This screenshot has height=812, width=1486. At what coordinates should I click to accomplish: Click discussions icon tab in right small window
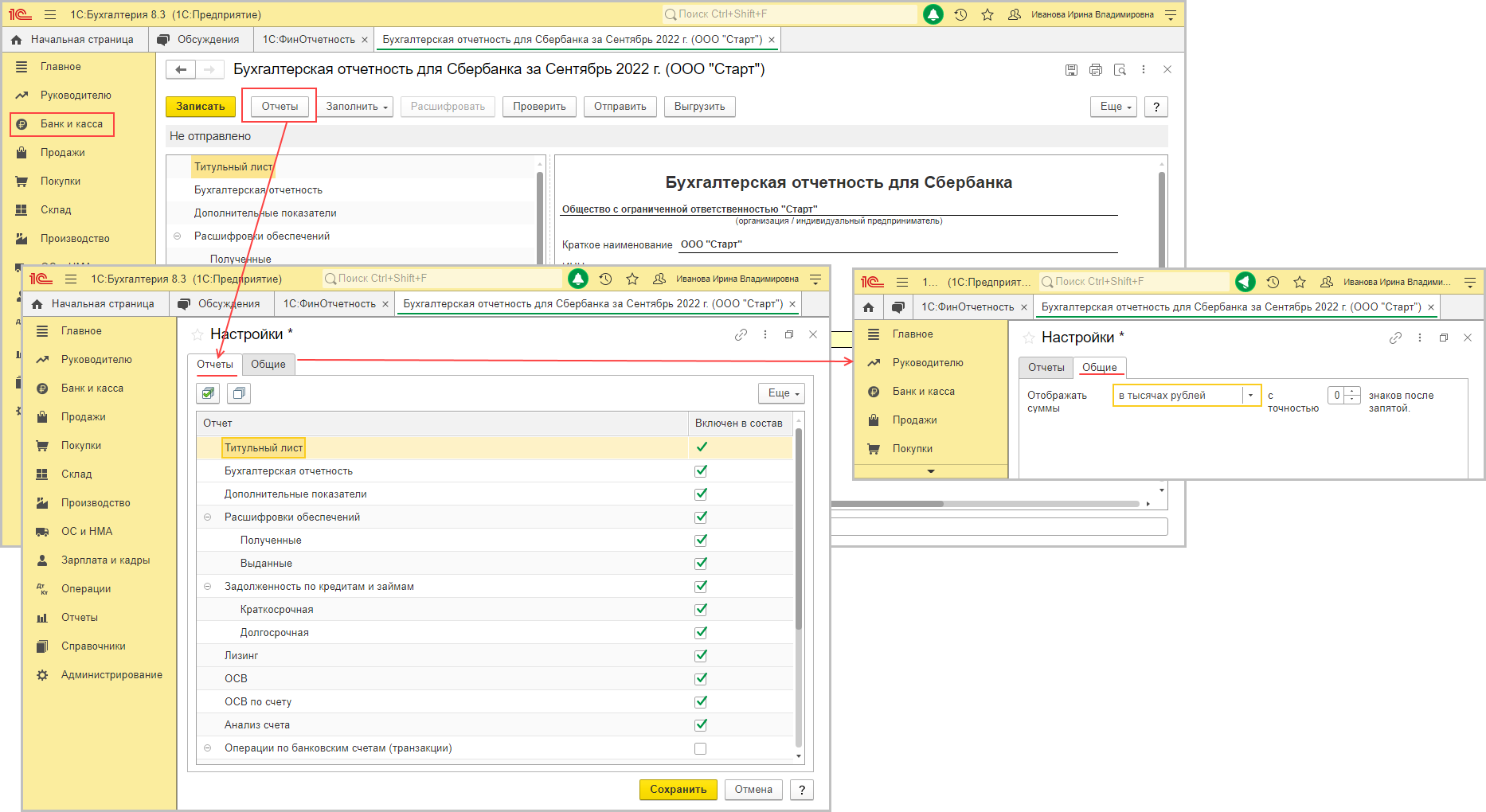[x=898, y=307]
